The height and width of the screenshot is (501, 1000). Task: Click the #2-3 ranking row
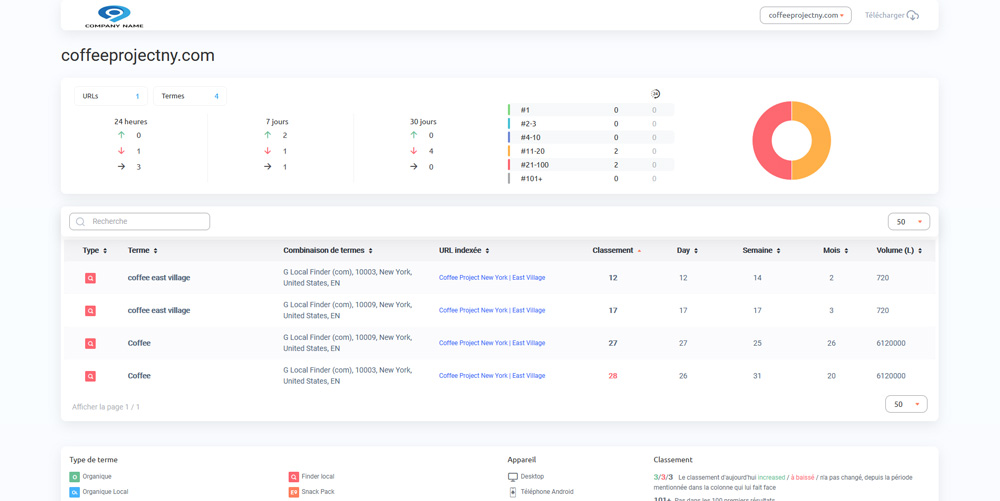click(x=591, y=124)
